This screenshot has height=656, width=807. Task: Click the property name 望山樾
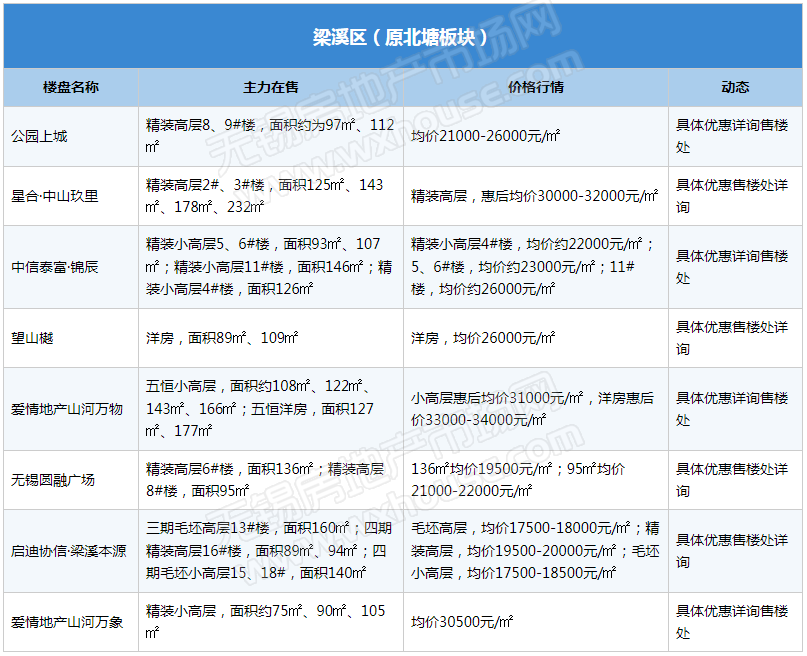click(x=32, y=338)
